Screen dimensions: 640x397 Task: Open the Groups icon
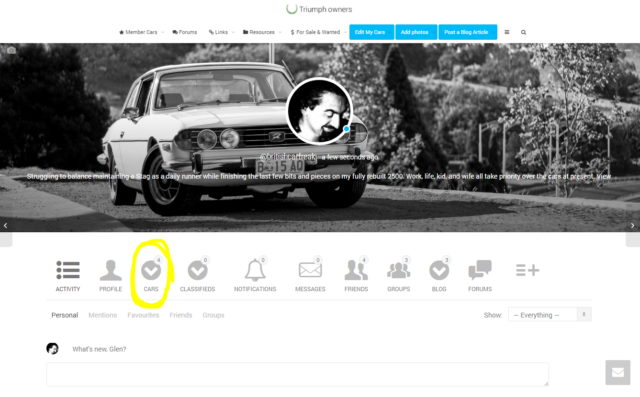pos(398,270)
